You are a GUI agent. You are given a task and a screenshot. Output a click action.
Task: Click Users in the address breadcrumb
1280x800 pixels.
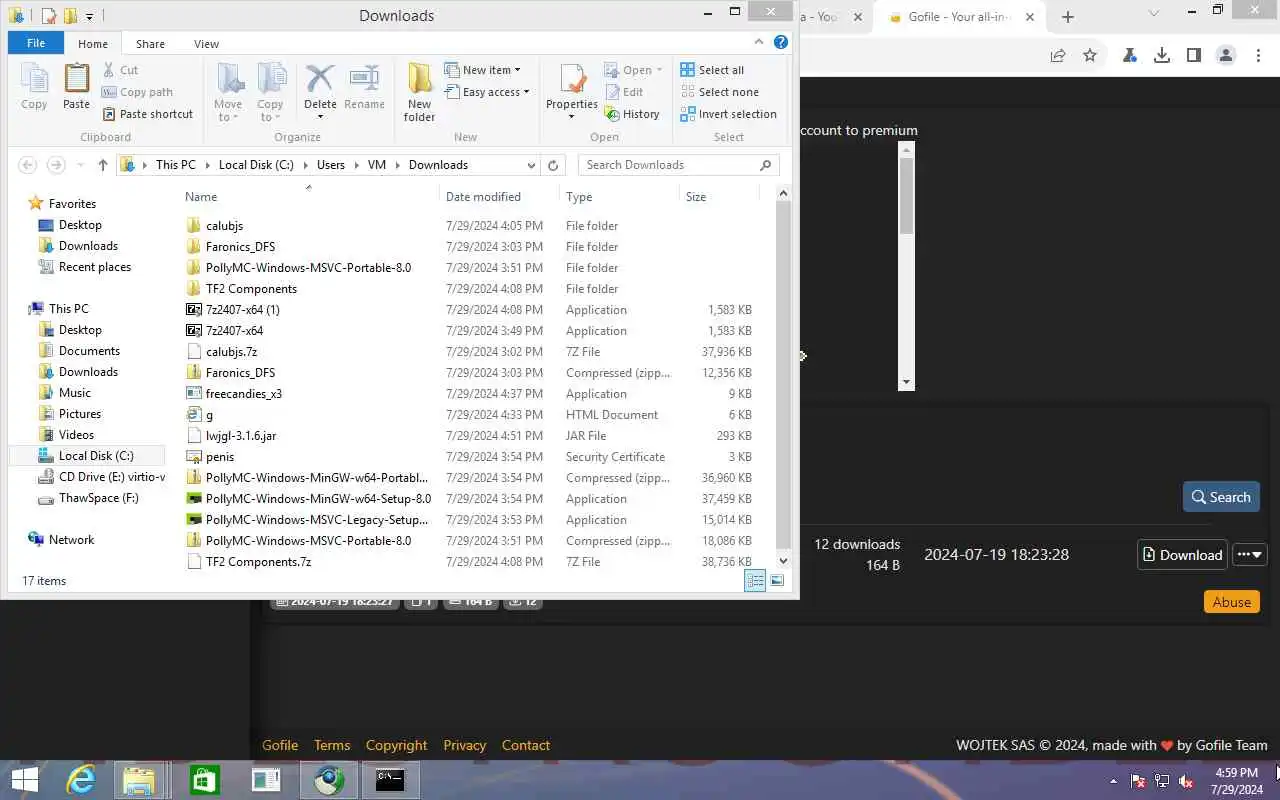331,165
